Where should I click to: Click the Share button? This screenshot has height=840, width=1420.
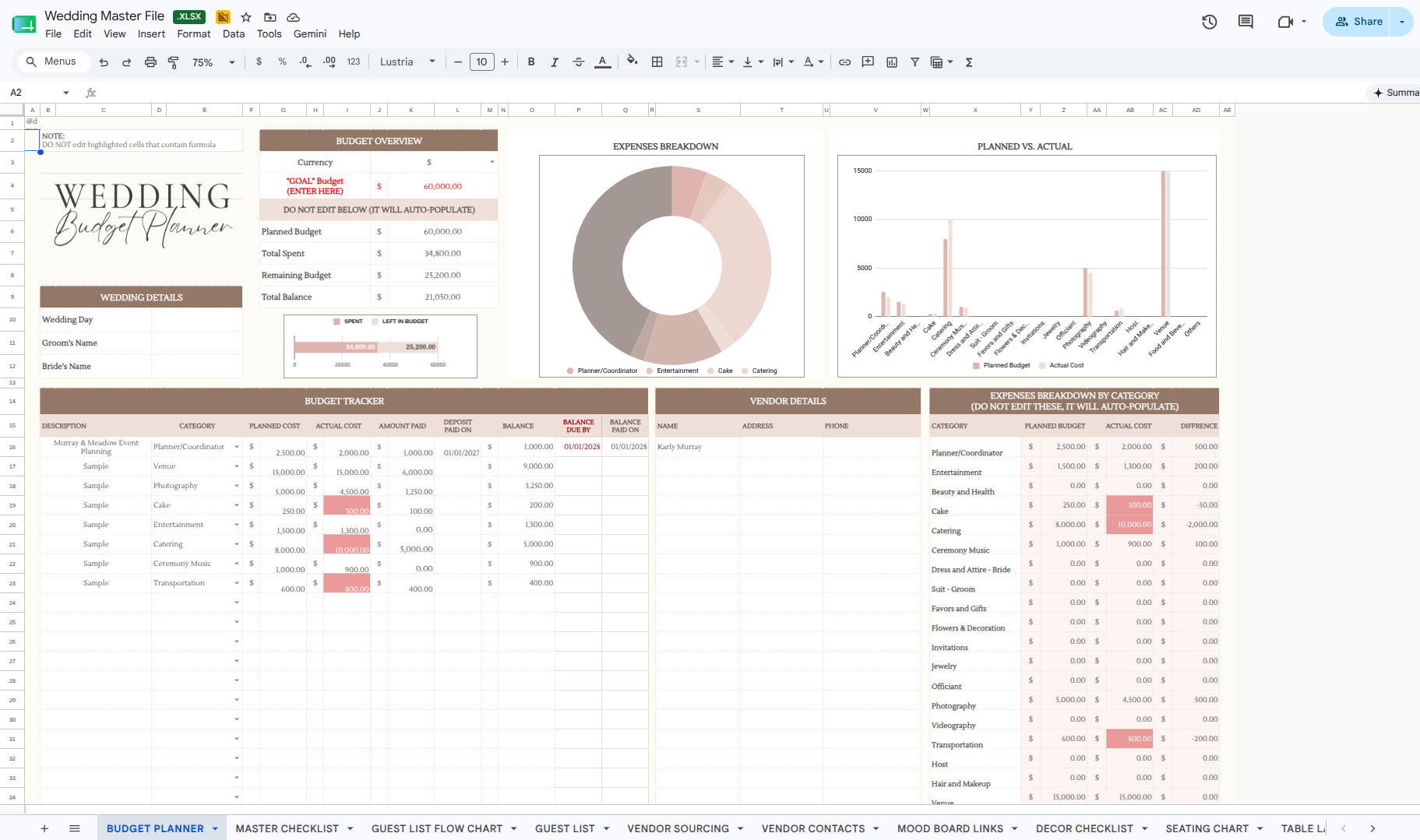(x=1358, y=22)
